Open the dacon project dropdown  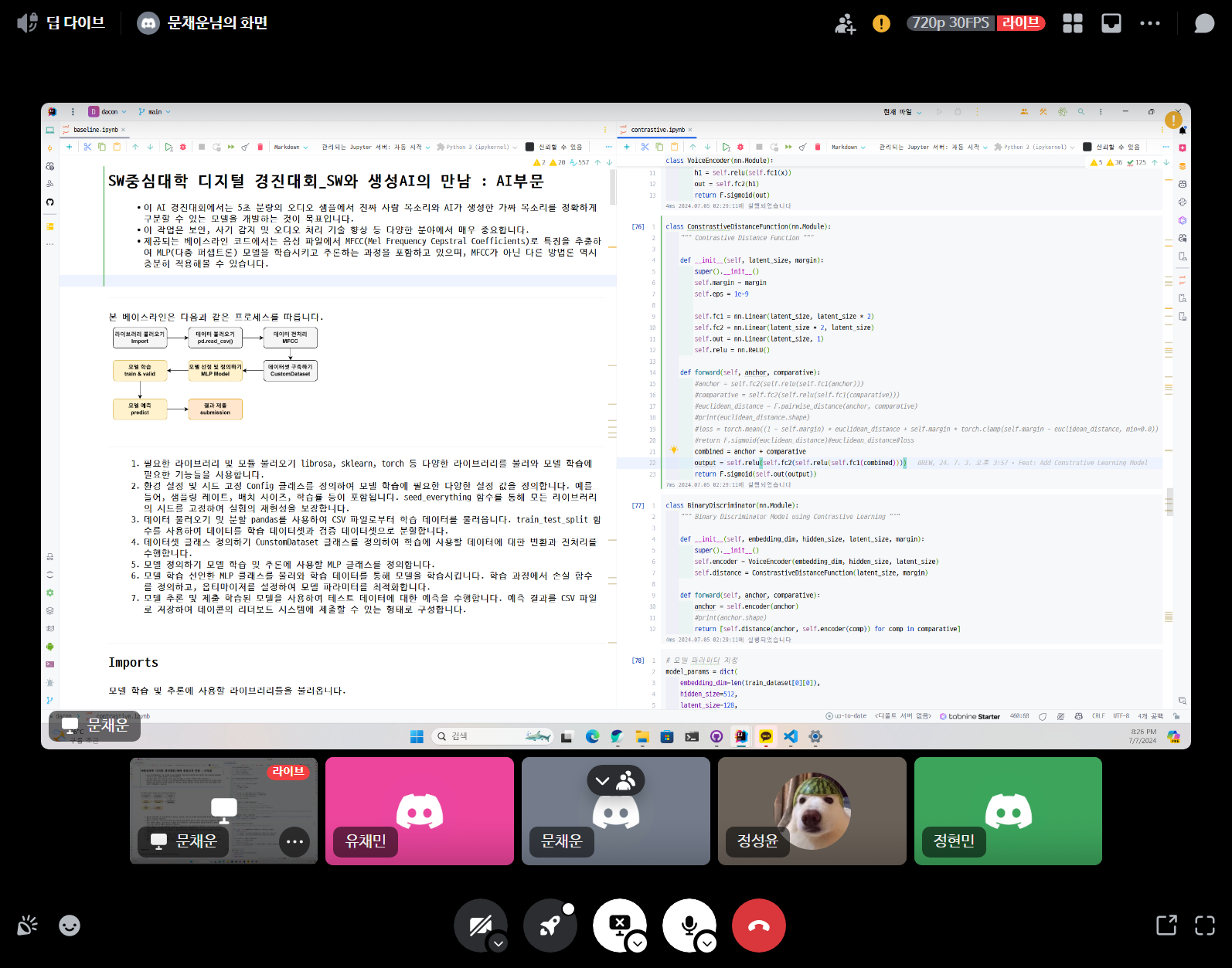tap(107, 111)
